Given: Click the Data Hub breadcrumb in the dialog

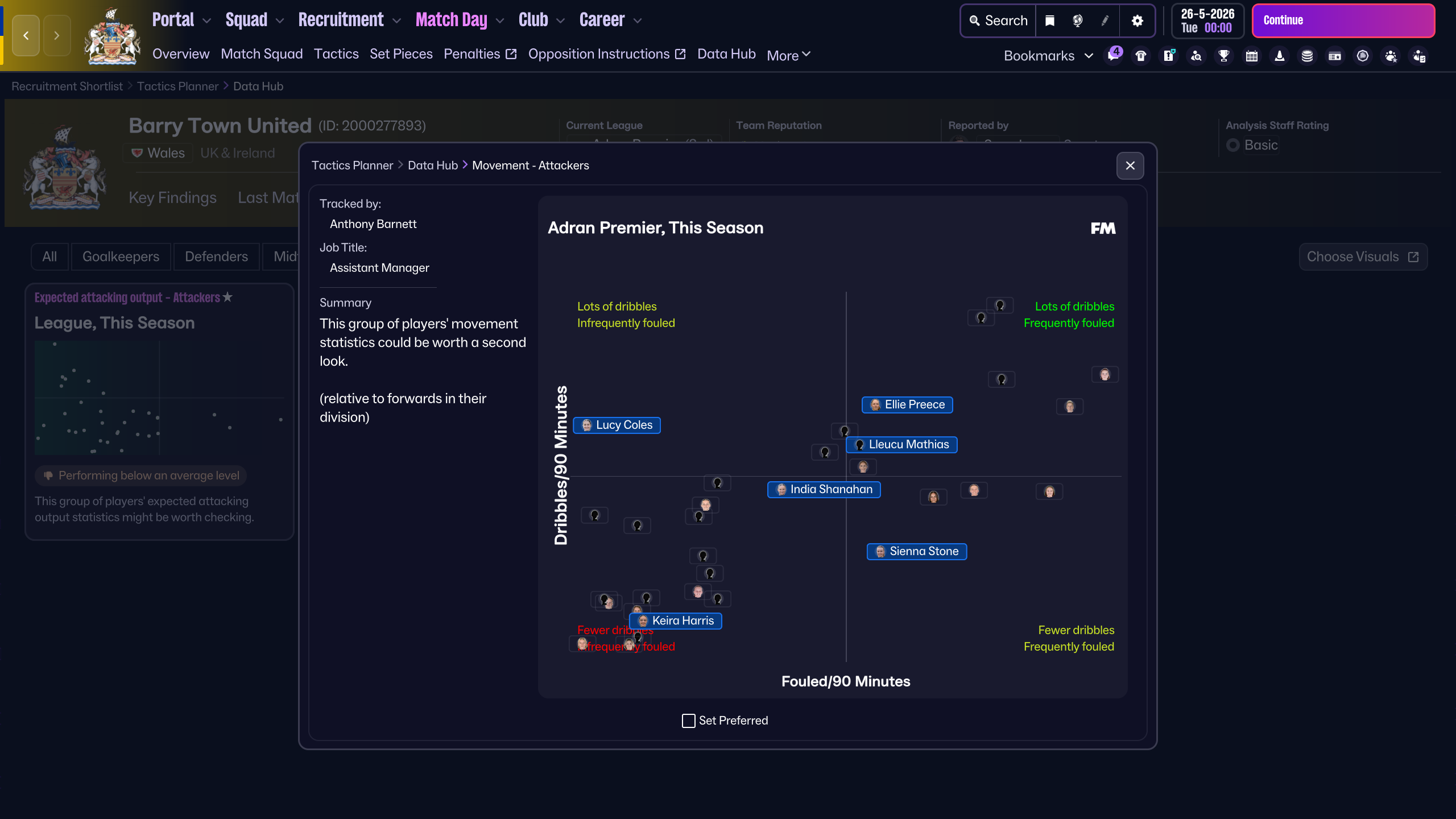Looking at the screenshot, I should [432, 166].
